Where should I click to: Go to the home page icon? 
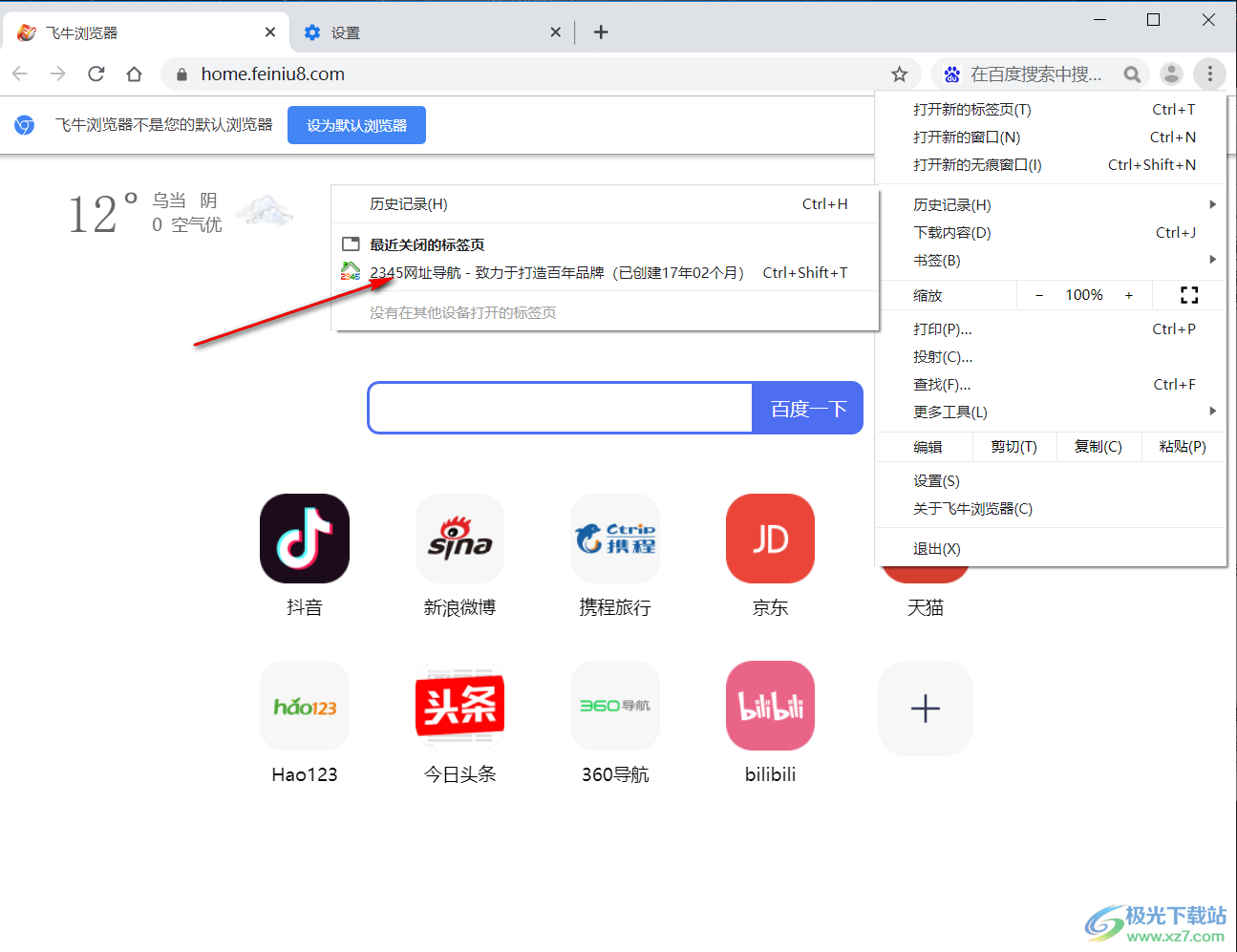point(135,74)
